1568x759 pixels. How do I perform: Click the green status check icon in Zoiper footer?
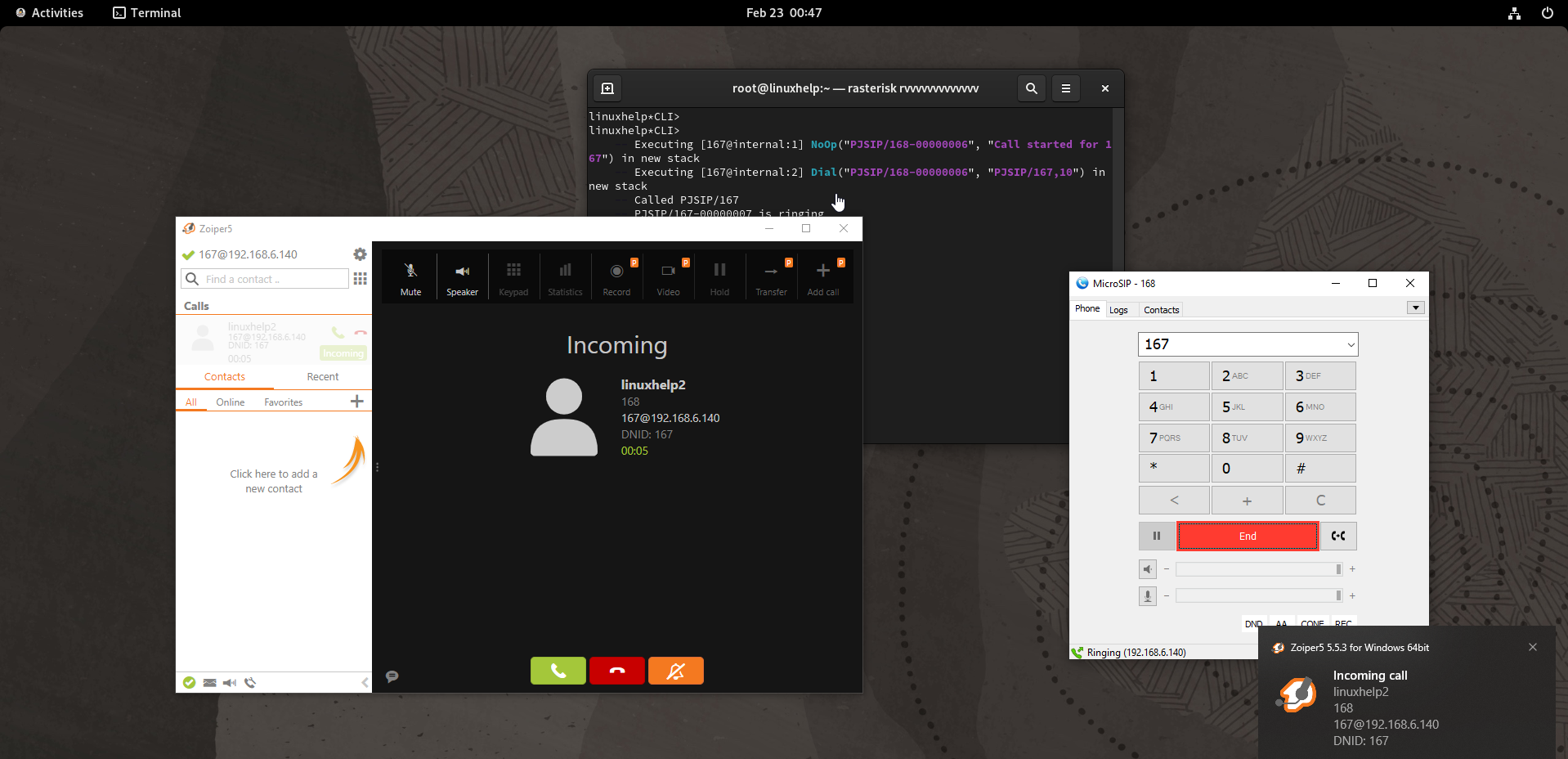(189, 682)
